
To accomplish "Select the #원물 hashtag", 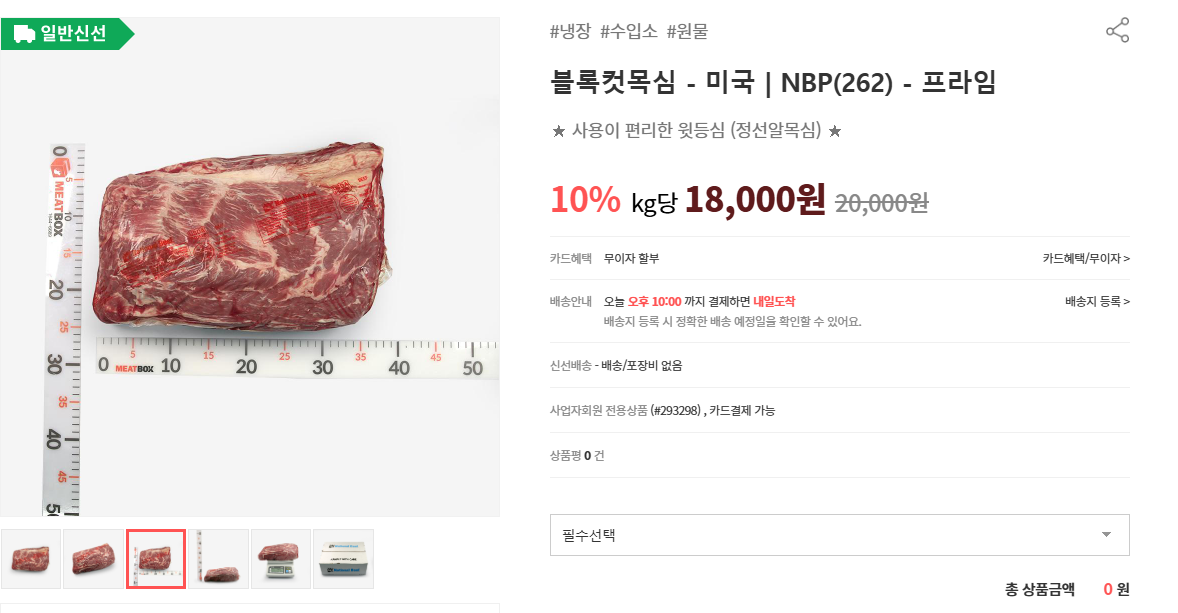I will (687, 31).
